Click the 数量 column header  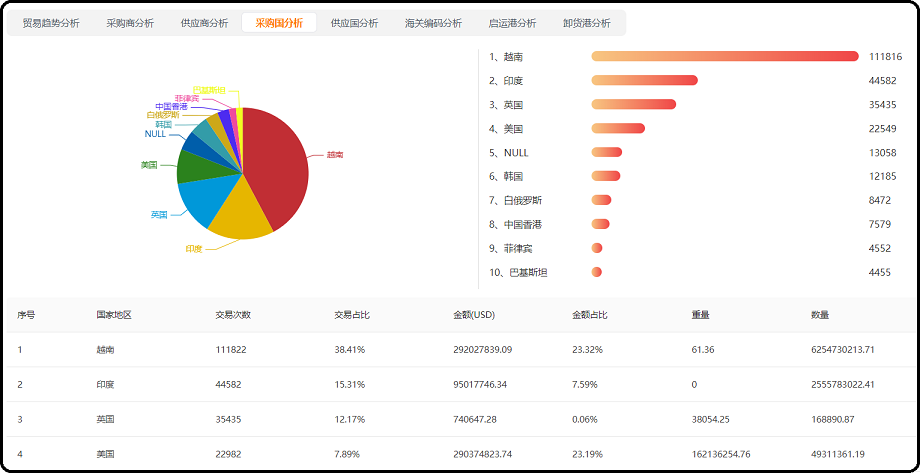[820, 315]
